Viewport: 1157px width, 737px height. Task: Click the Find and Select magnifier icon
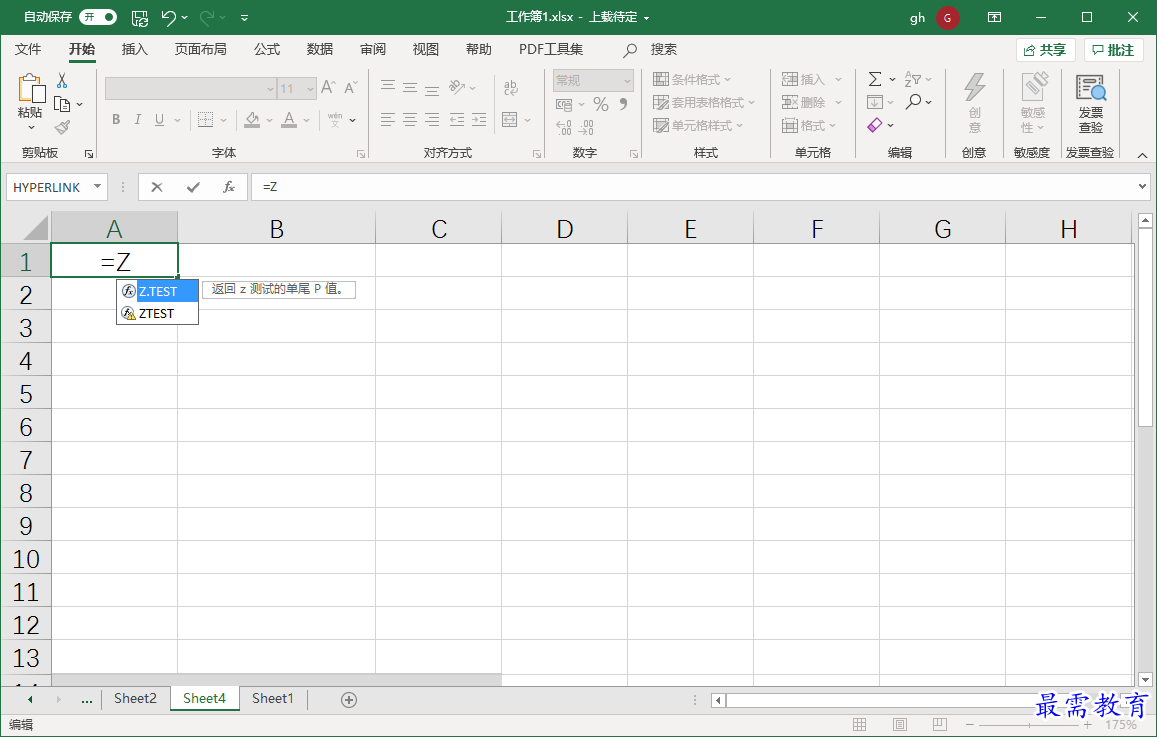pyautogui.click(x=913, y=102)
